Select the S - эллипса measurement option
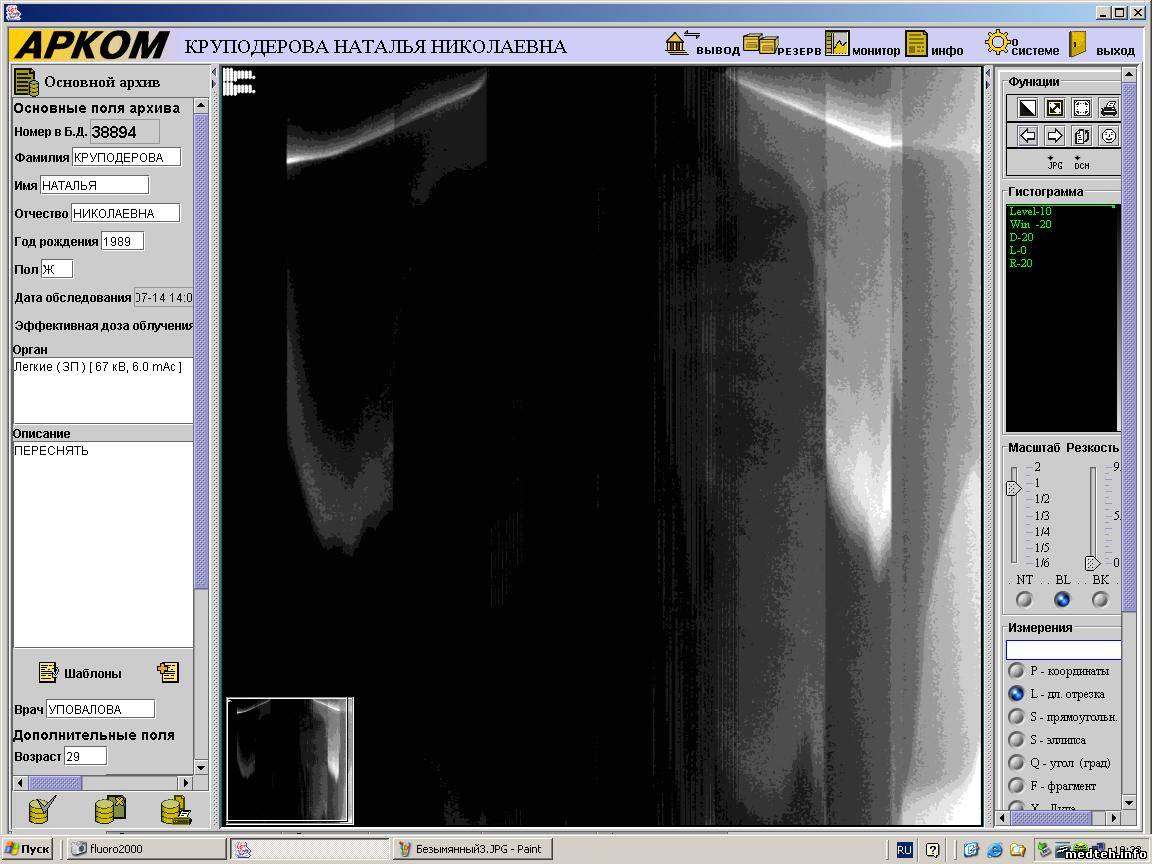The height and width of the screenshot is (864, 1152). pos(1016,740)
